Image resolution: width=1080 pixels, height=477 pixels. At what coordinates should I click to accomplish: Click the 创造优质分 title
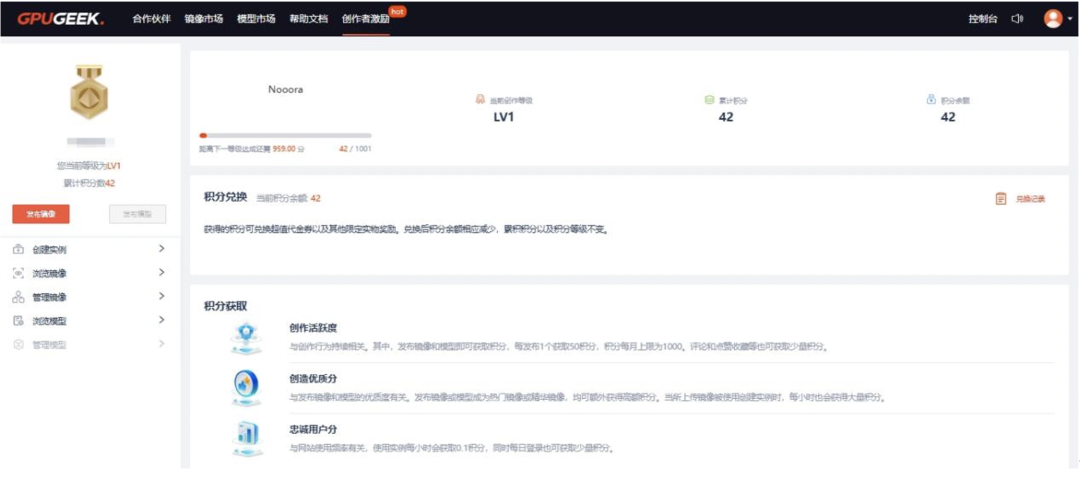(313, 379)
